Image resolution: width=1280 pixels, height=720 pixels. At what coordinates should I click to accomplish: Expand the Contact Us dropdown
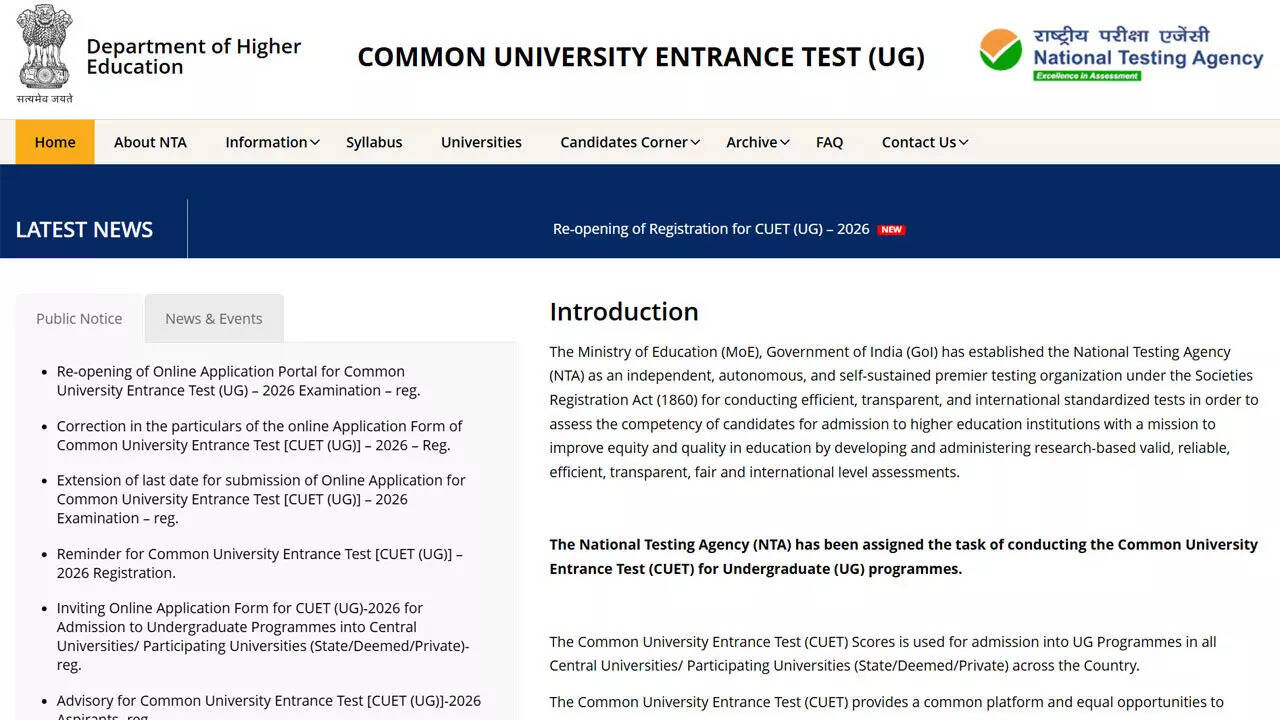(918, 142)
